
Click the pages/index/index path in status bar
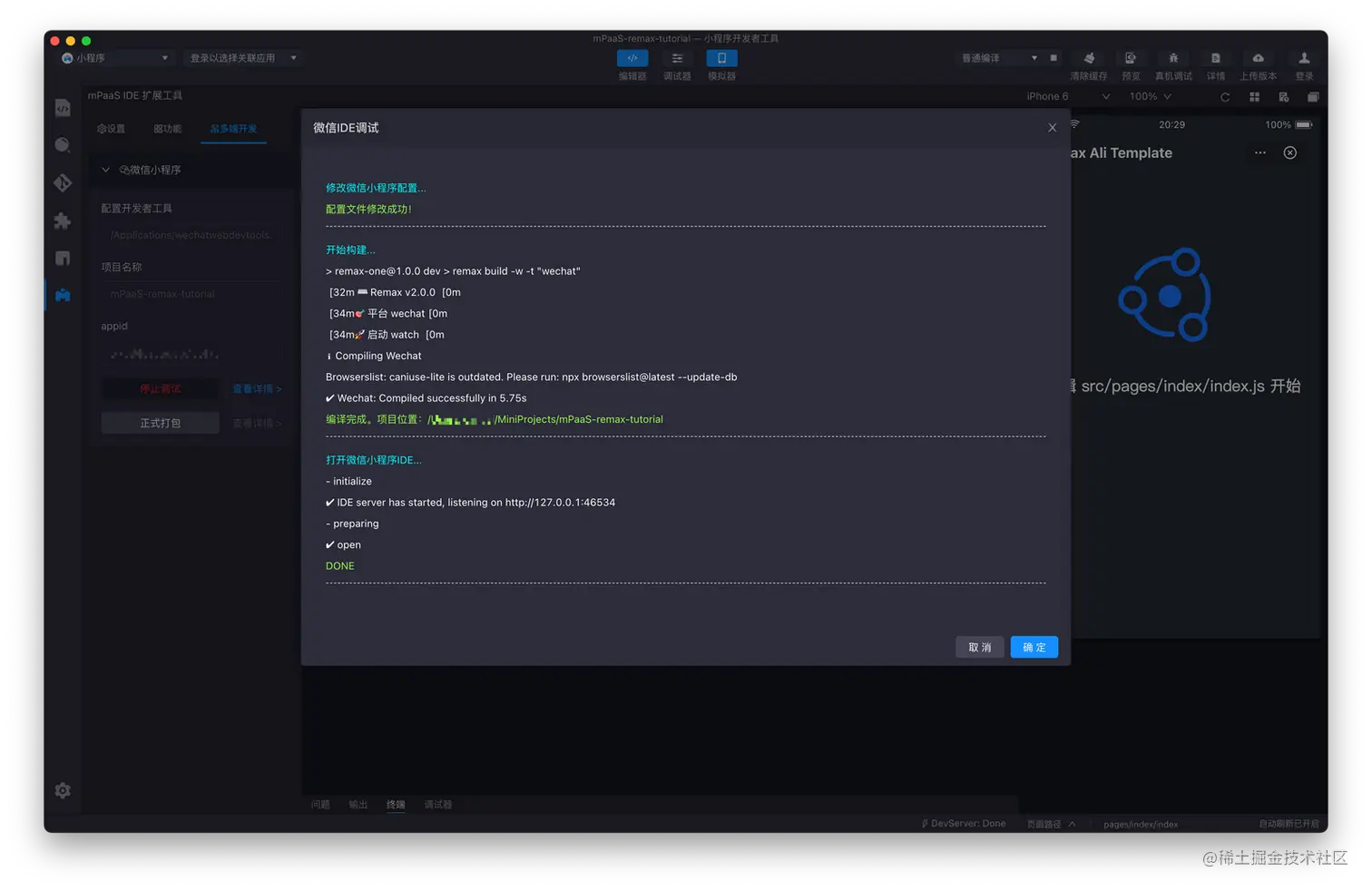click(1141, 824)
